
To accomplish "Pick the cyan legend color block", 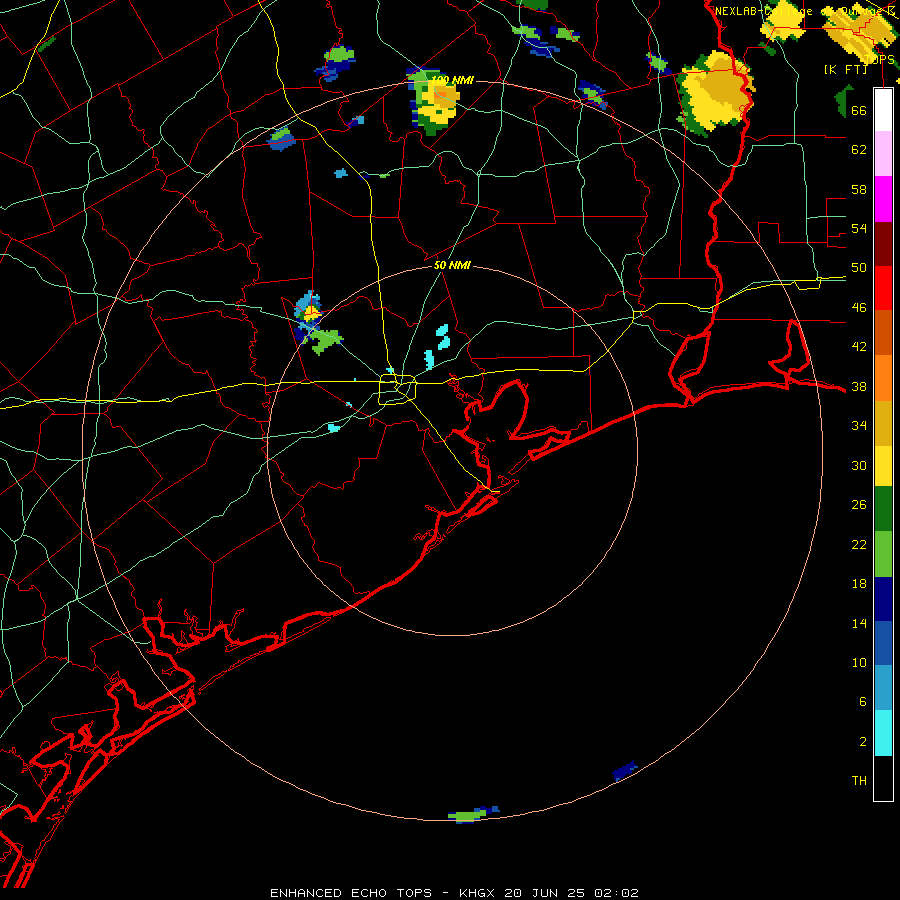I will pos(883,733).
